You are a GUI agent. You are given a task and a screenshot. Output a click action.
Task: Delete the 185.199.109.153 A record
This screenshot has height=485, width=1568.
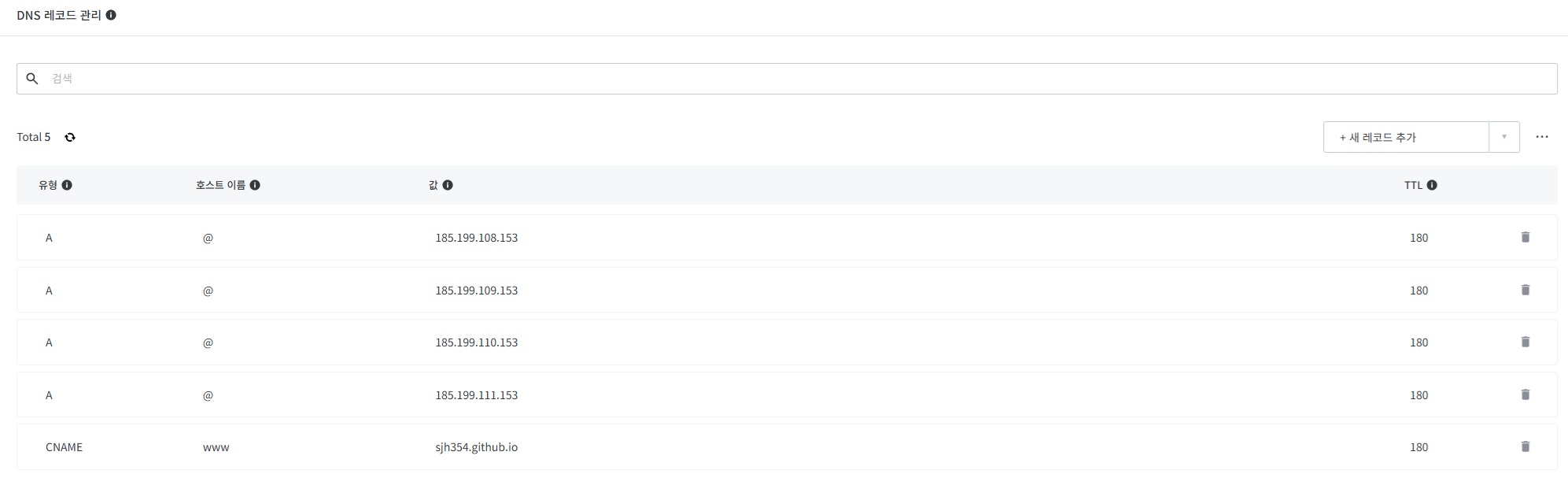click(1525, 290)
